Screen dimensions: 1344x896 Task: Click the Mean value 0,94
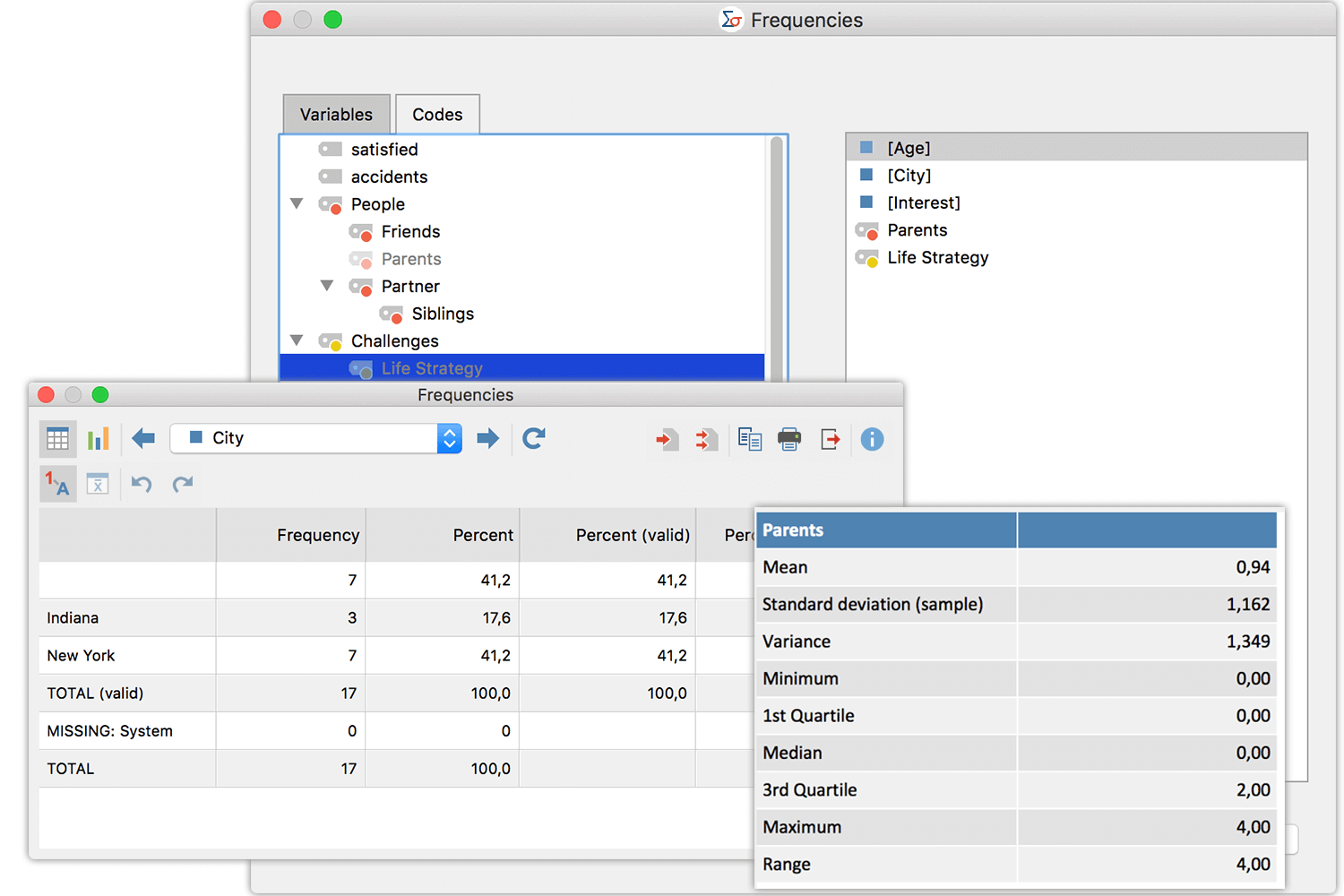point(1253,567)
